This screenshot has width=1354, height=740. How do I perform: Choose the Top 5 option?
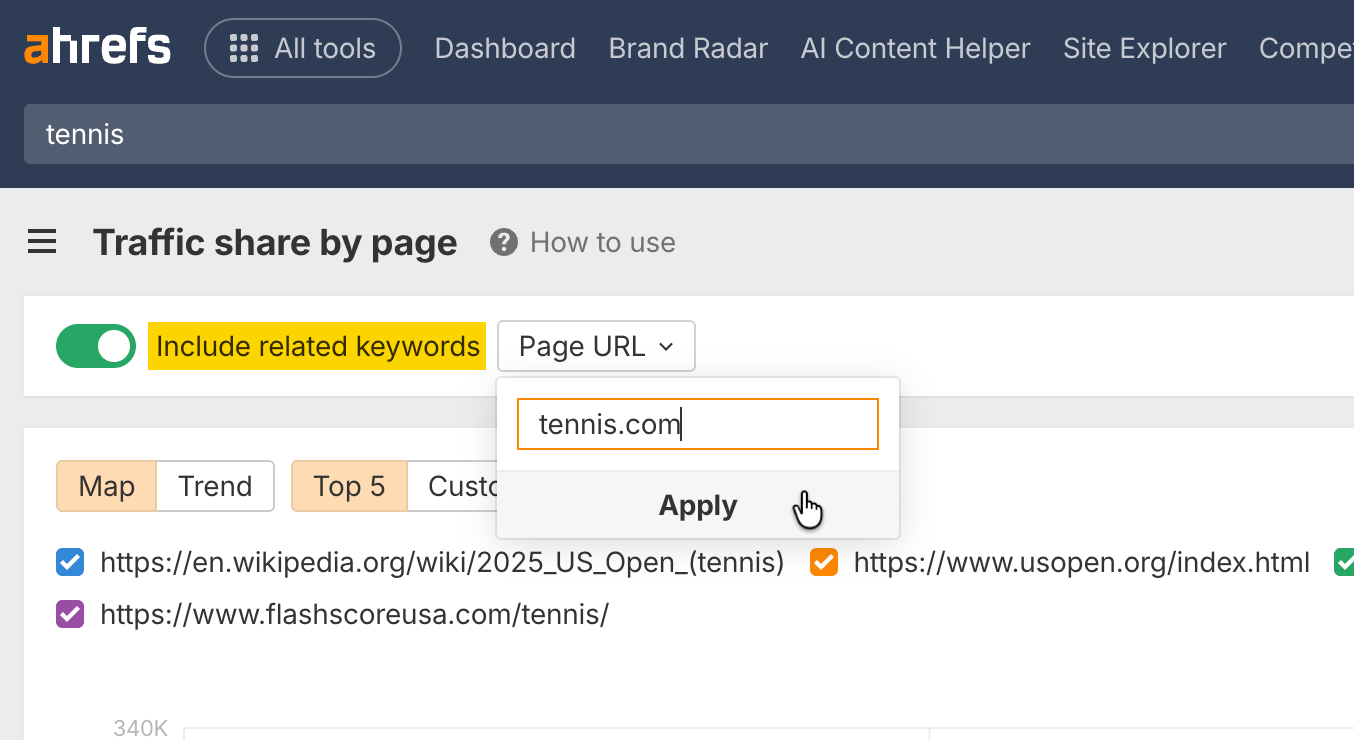click(x=349, y=486)
